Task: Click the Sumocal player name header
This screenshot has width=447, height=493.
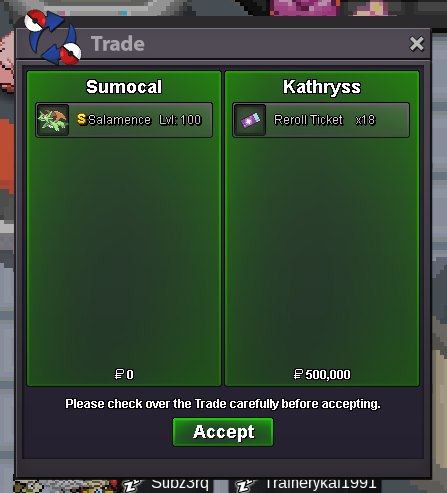Action: point(124,87)
